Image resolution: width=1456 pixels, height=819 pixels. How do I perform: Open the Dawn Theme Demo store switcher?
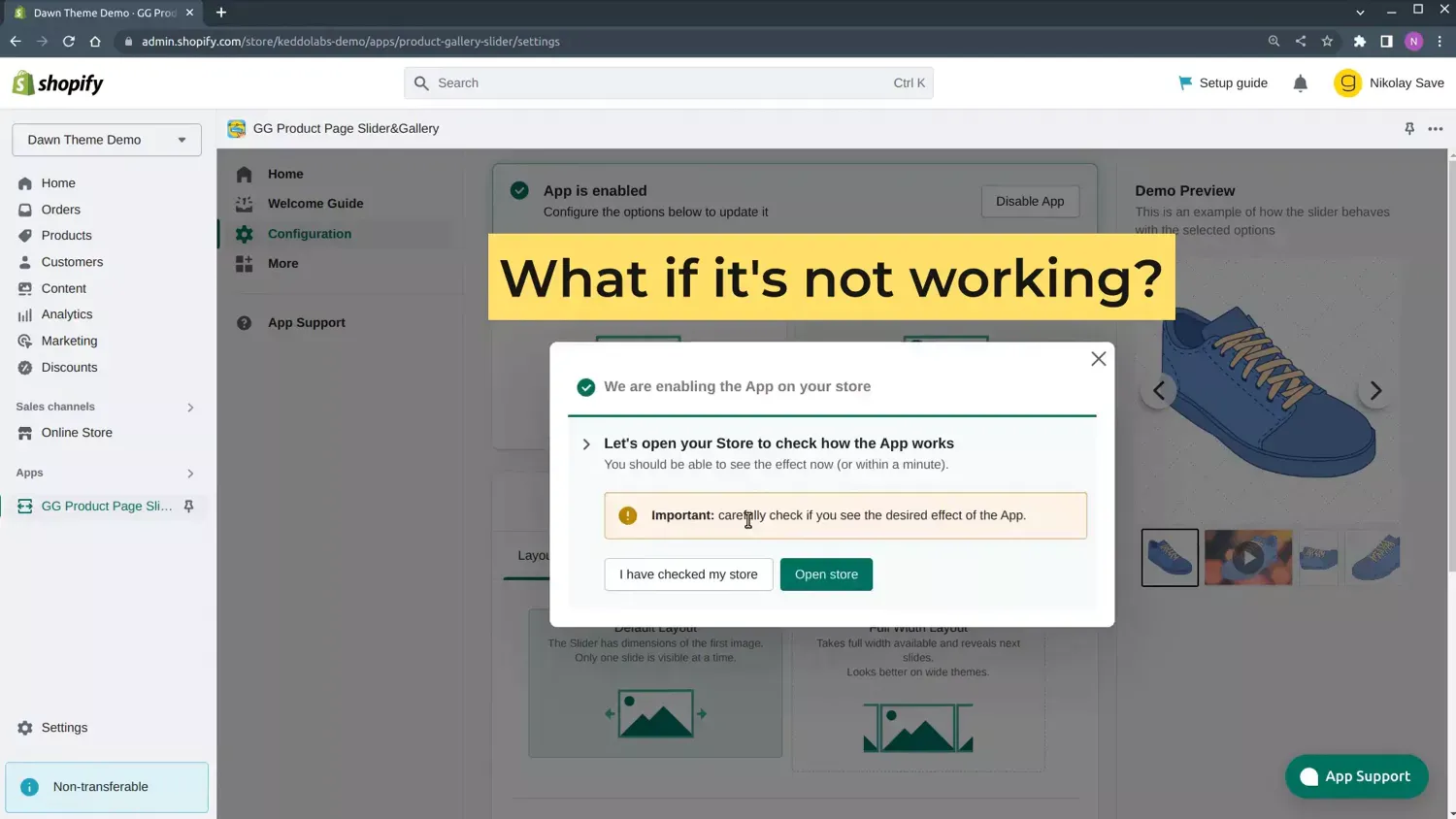pos(105,140)
